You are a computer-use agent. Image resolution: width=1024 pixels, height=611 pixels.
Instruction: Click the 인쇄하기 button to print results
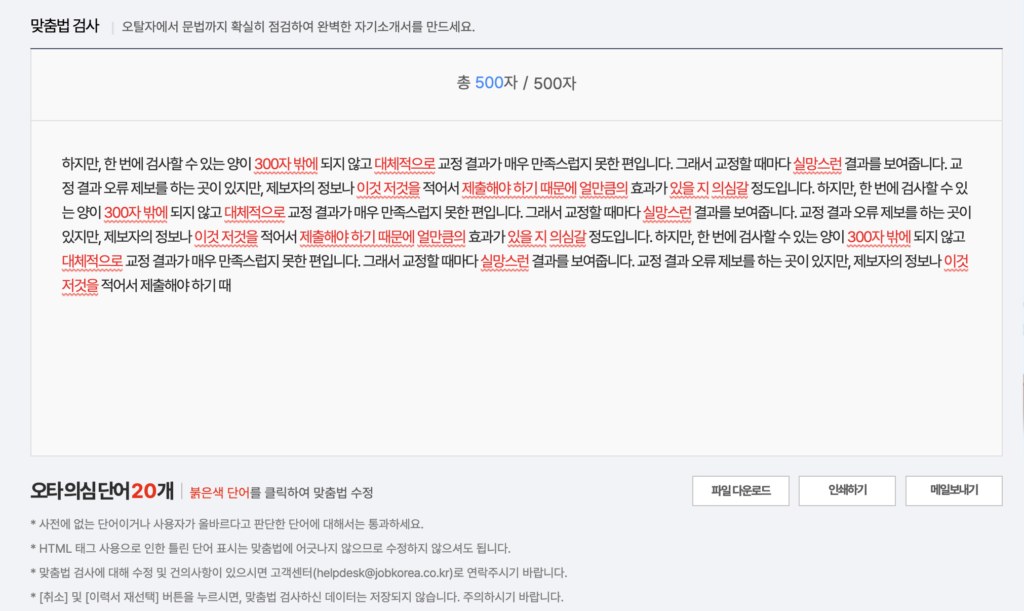click(846, 491)
